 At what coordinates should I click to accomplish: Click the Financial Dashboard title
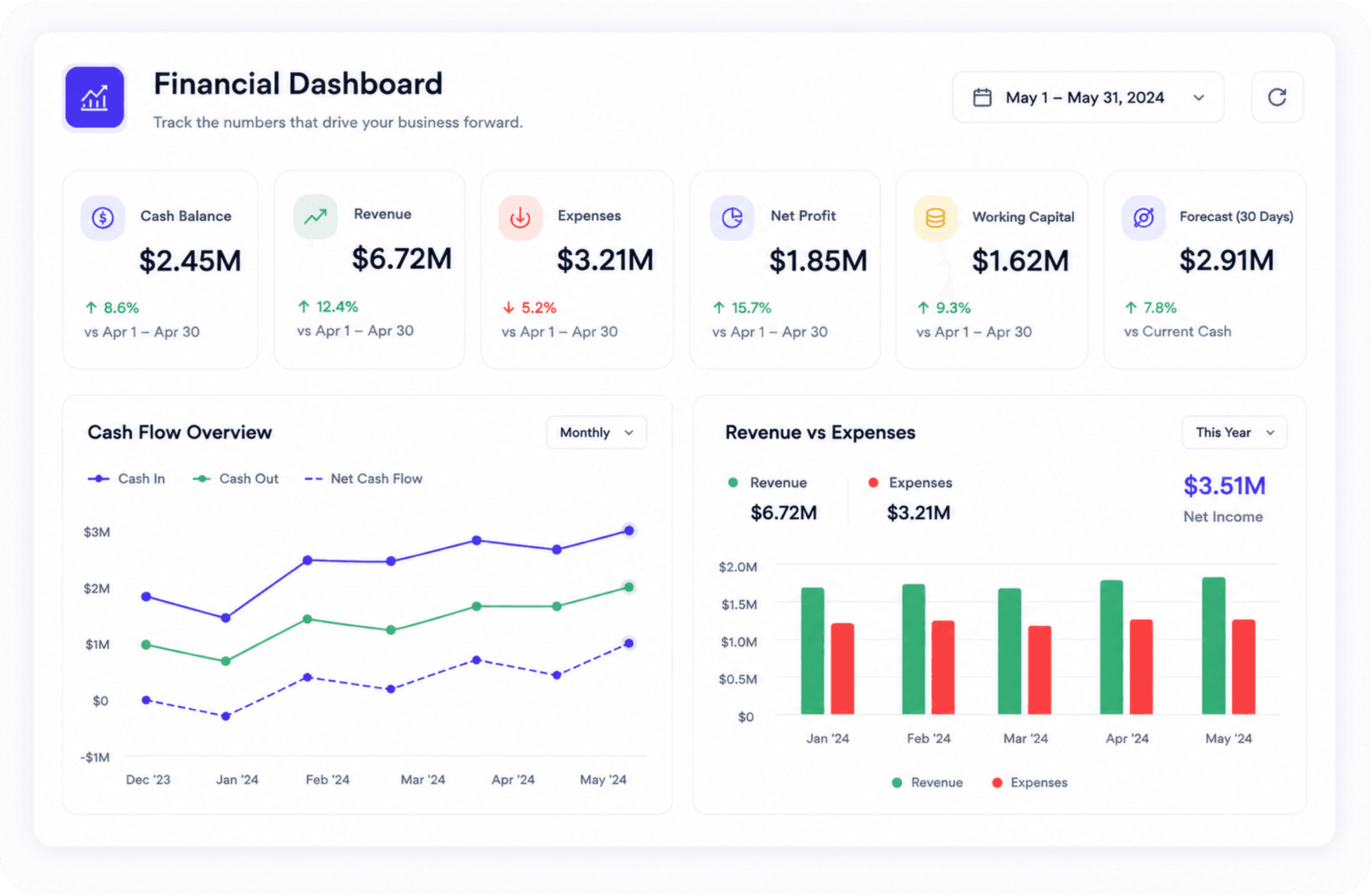298,84
